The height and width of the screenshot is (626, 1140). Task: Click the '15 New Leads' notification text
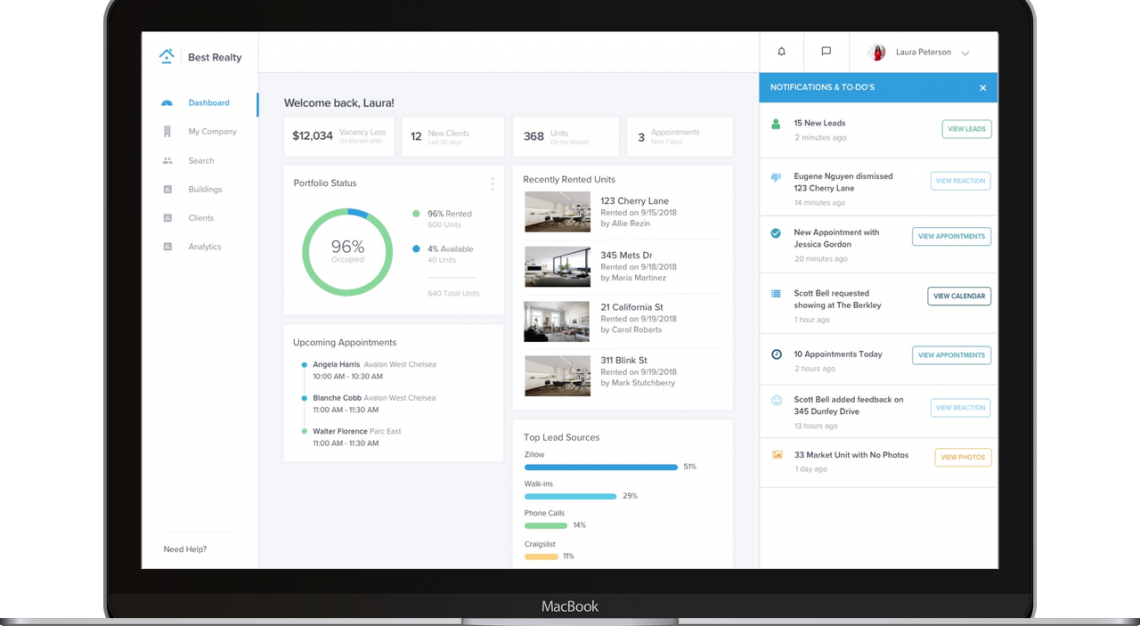819,124
